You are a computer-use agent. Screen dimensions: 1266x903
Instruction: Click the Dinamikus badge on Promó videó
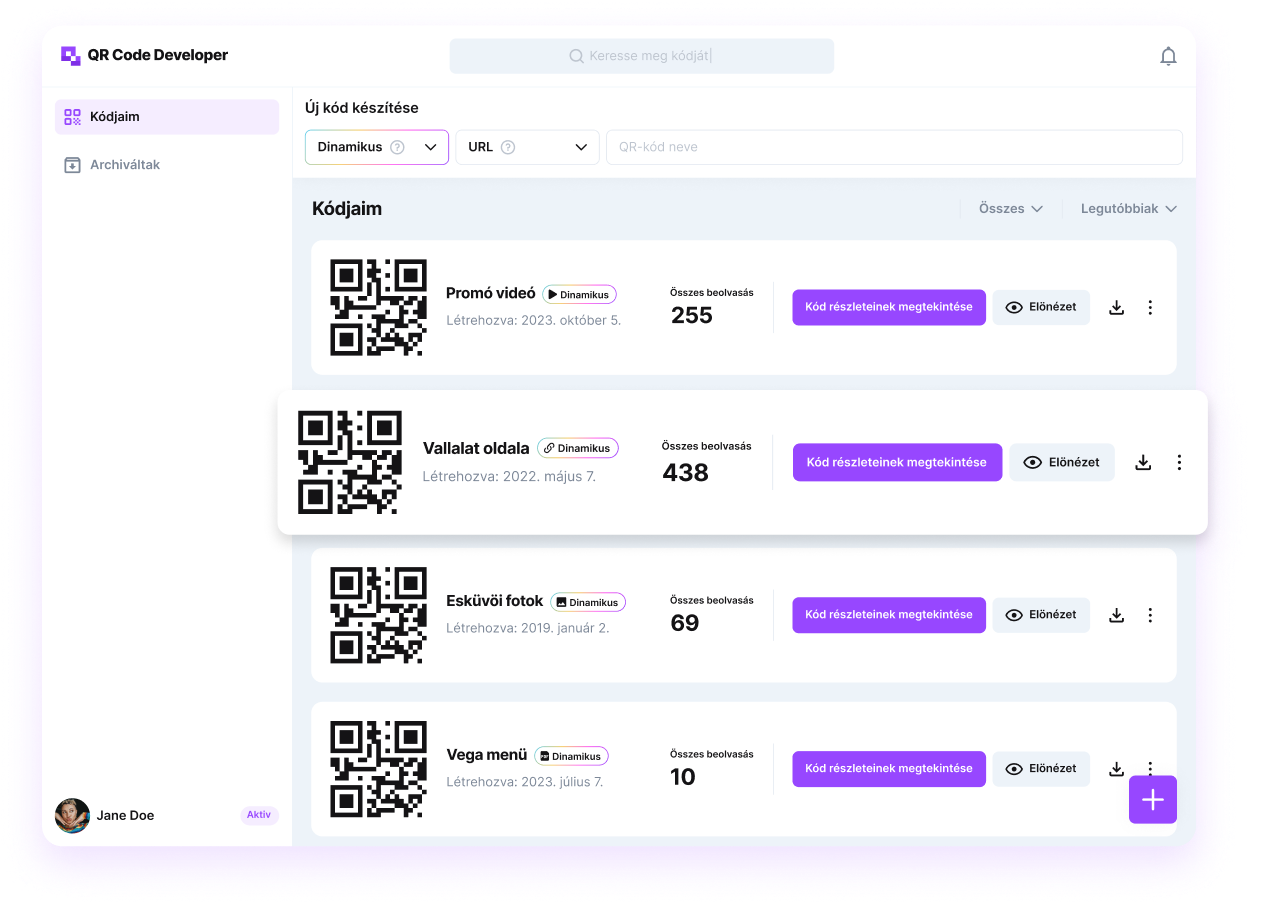point(580,295)
